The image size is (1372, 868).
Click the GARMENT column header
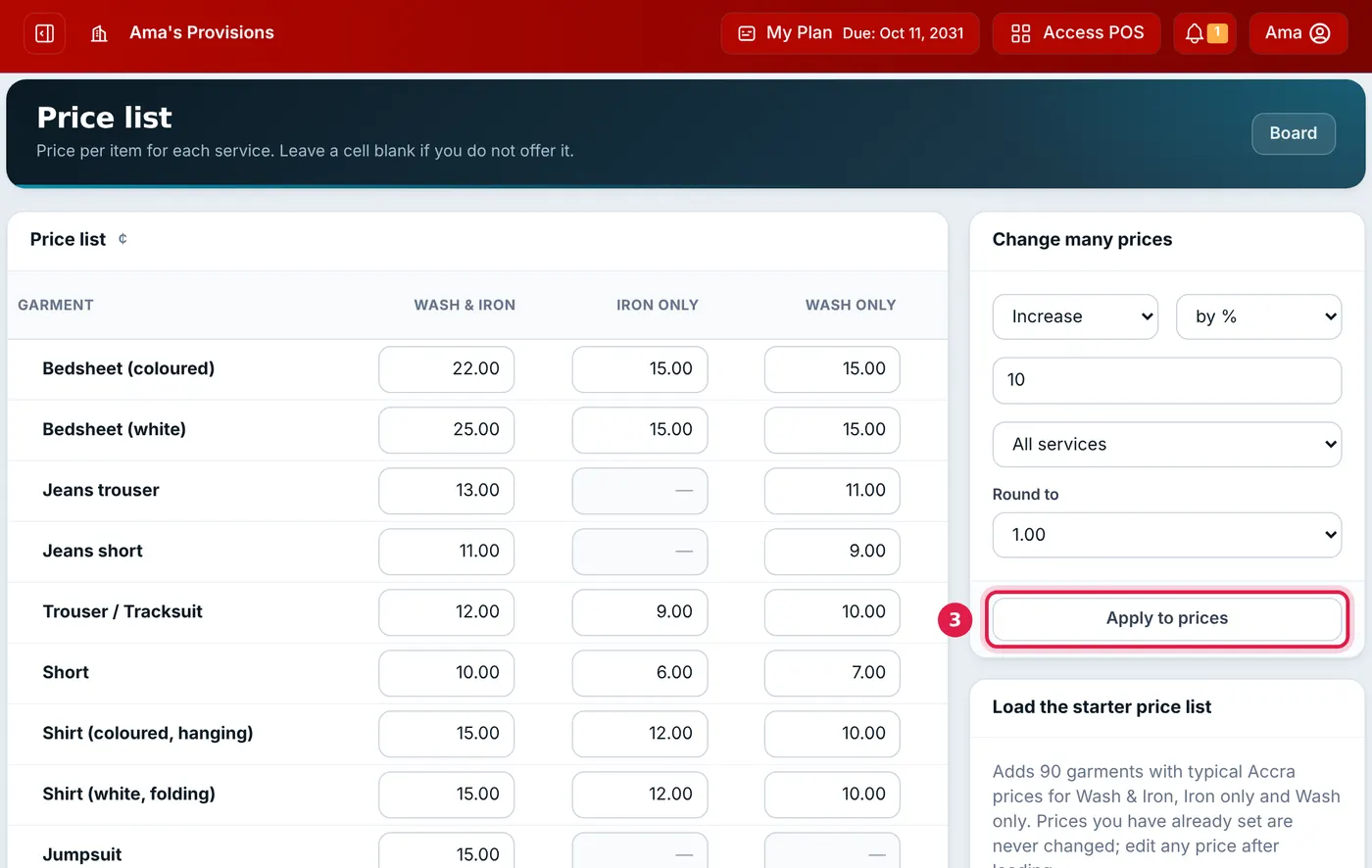tap(56, 305)
